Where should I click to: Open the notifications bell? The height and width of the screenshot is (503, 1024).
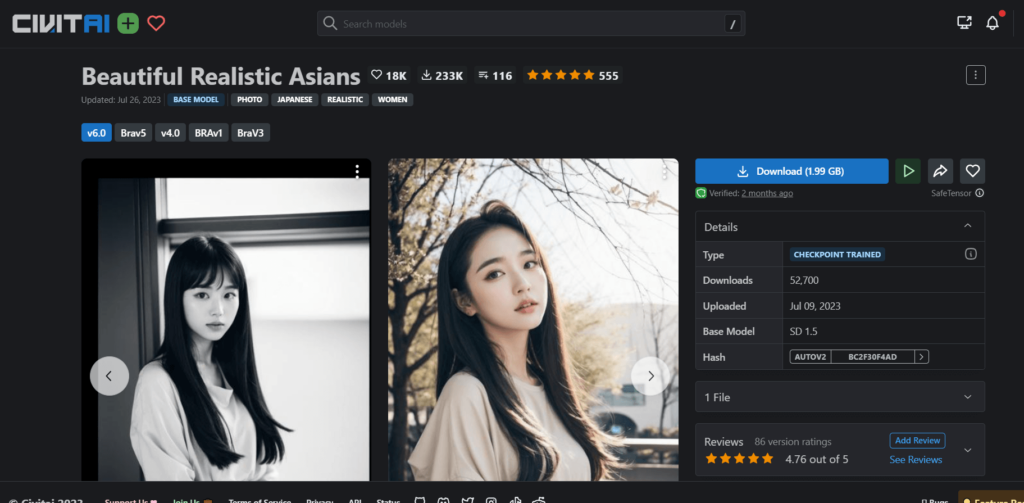click(x=992, y=23)
